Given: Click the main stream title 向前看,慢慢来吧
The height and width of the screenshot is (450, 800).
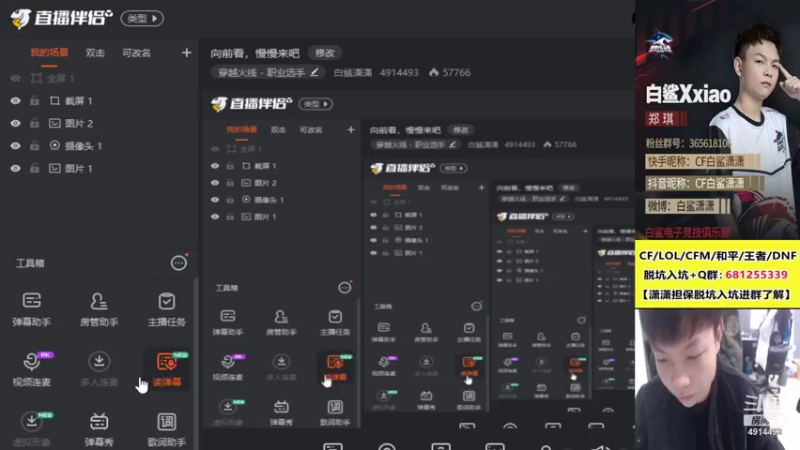Looking at the screenshot, I should pyautogui.click(x=255, y=53).
